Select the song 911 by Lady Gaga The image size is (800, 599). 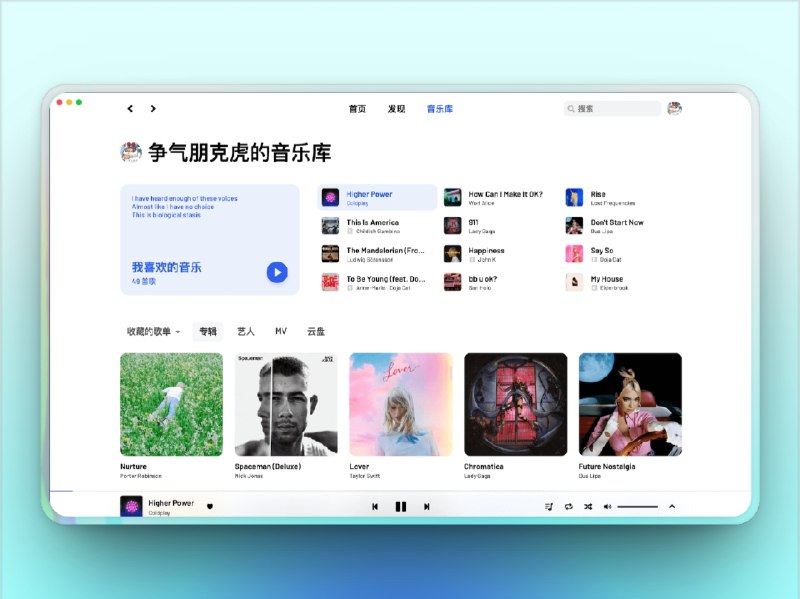(x=485, y=226)
